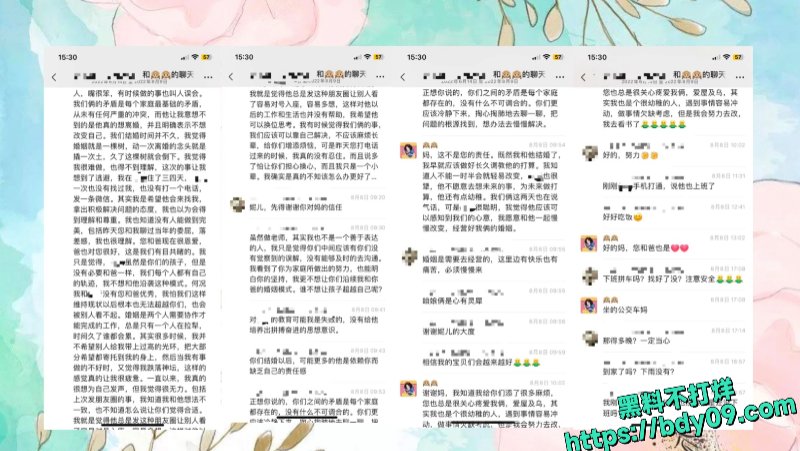Tap back arrow in second chat screenshot
The width and height of the screenshot is (800, 451).
[x=231, y=77]
